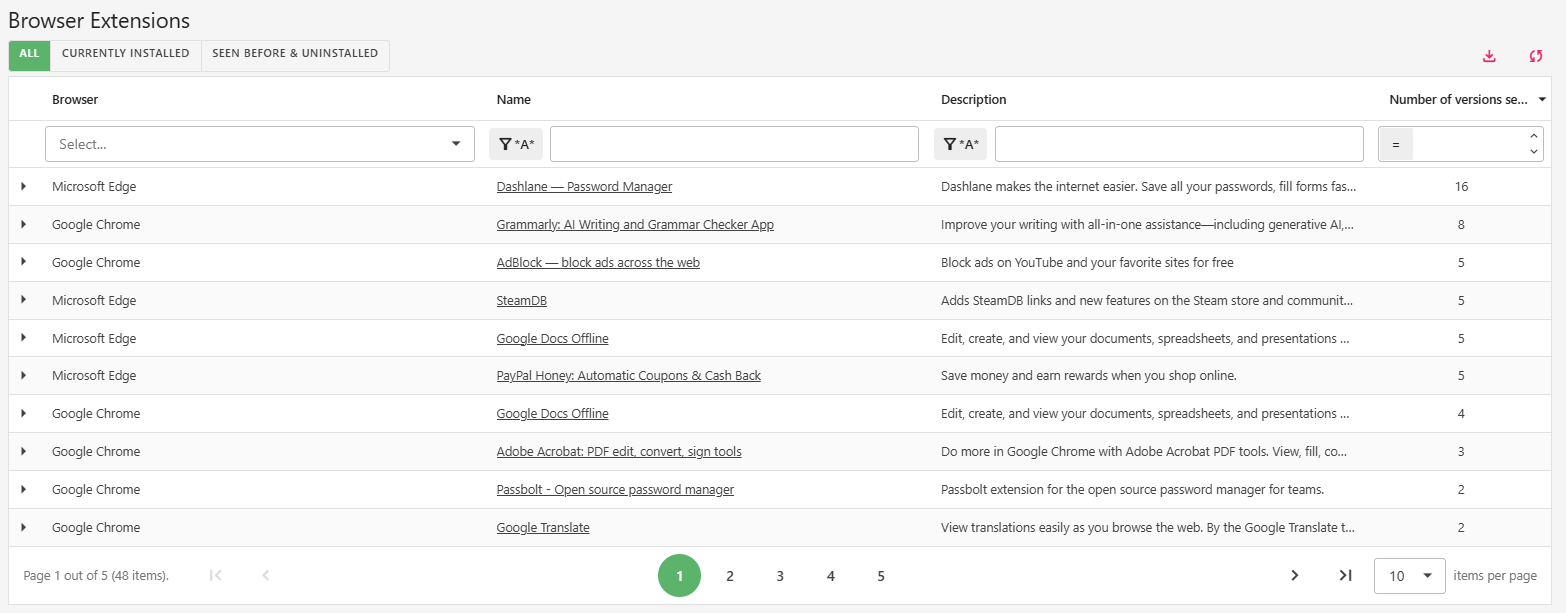Sort by Number of versions column header
This screenshot has height=613, width=1566.
tap(1459, 100)
